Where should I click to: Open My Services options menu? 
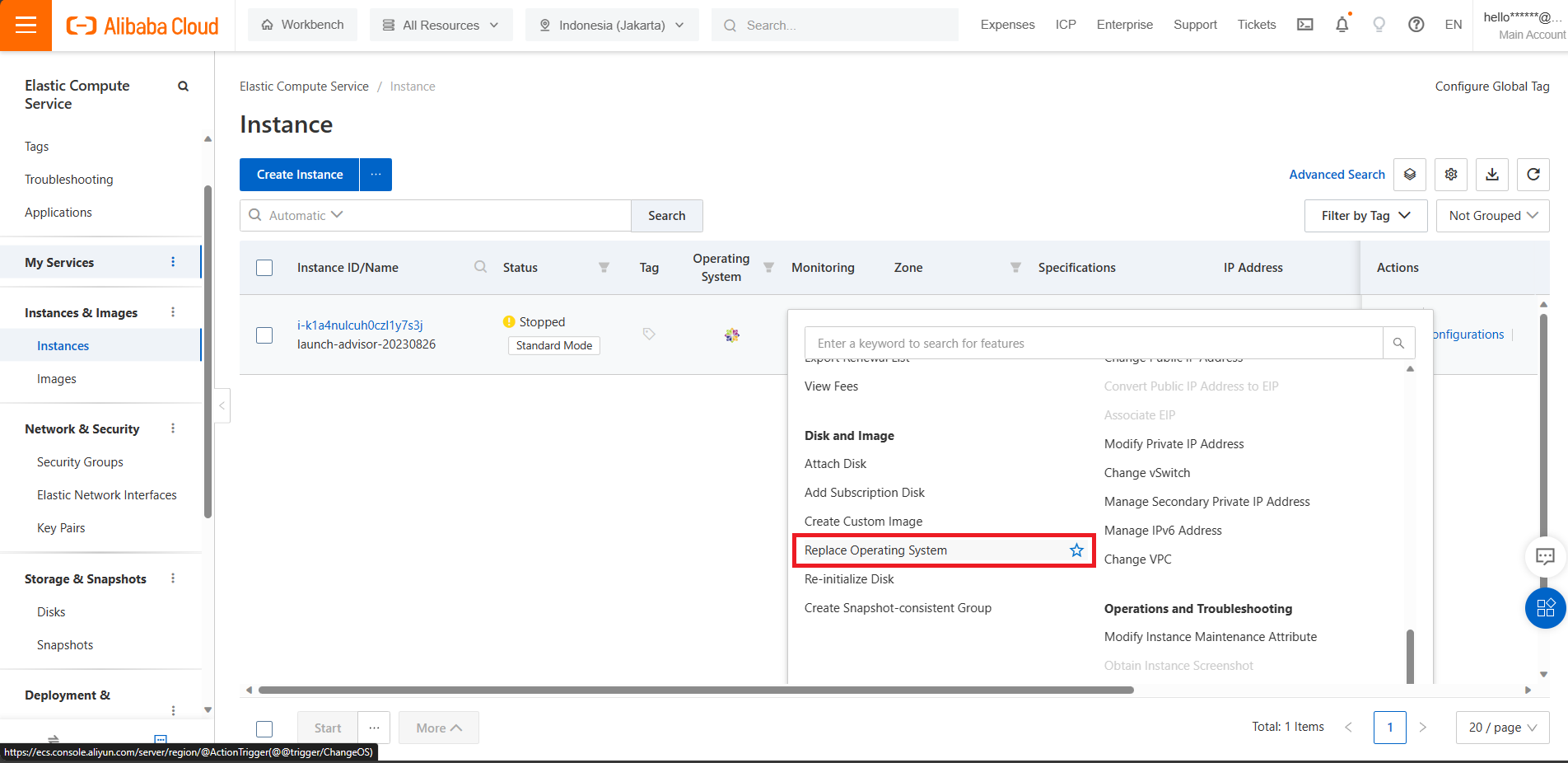[x=173, y=262]
